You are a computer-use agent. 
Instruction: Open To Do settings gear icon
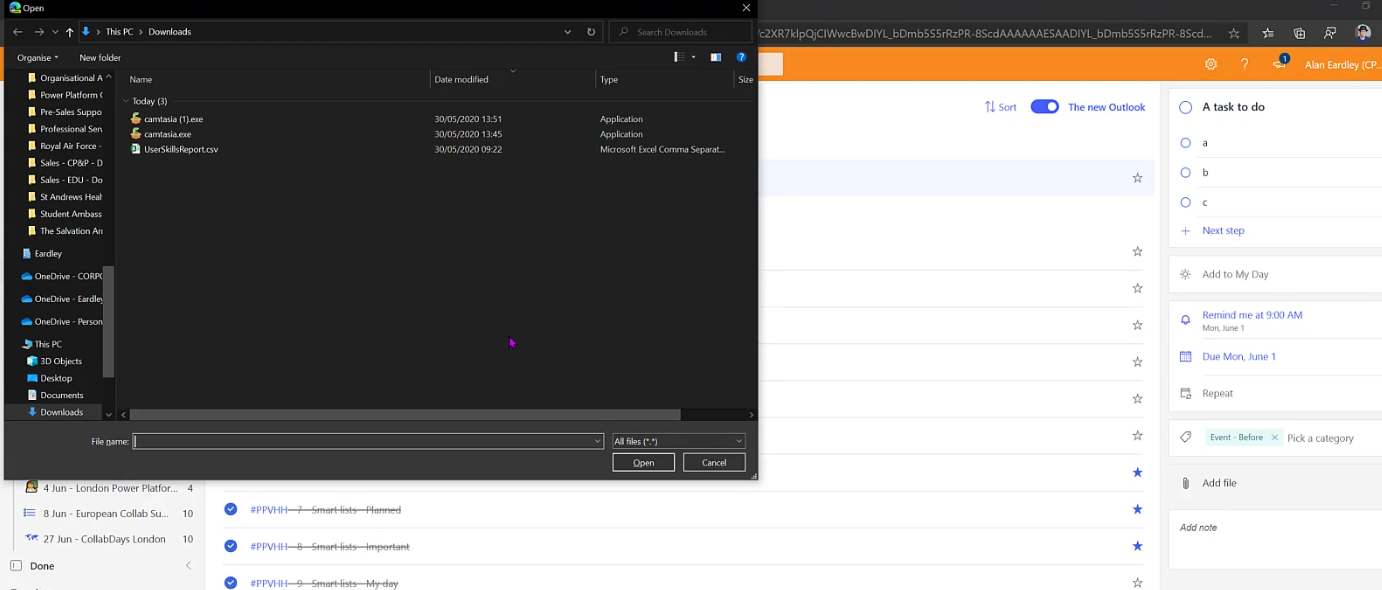pos(1211,64)
